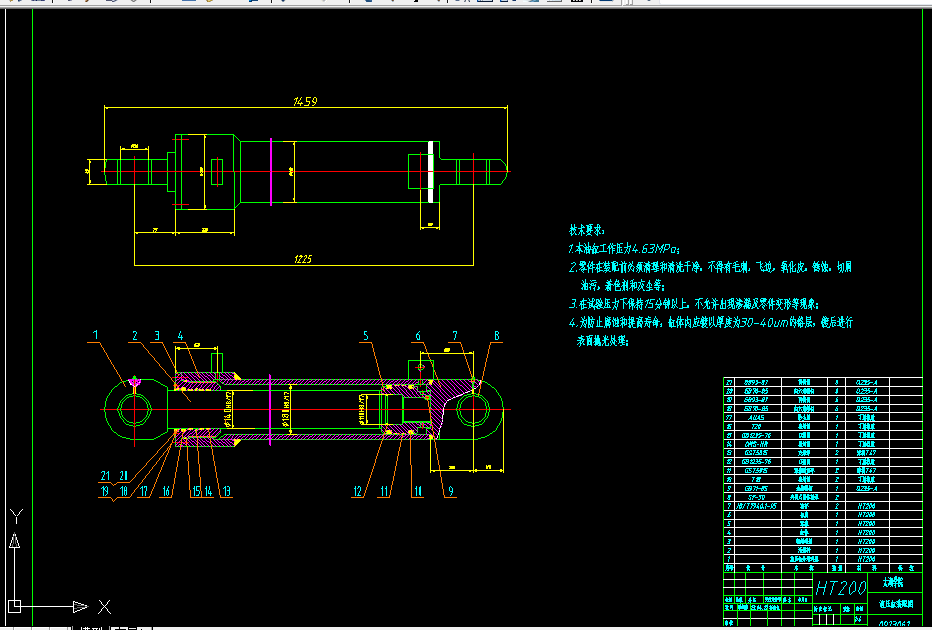Click the note line mentioning 30-40um
932x630 pixels.
[711, 323]
